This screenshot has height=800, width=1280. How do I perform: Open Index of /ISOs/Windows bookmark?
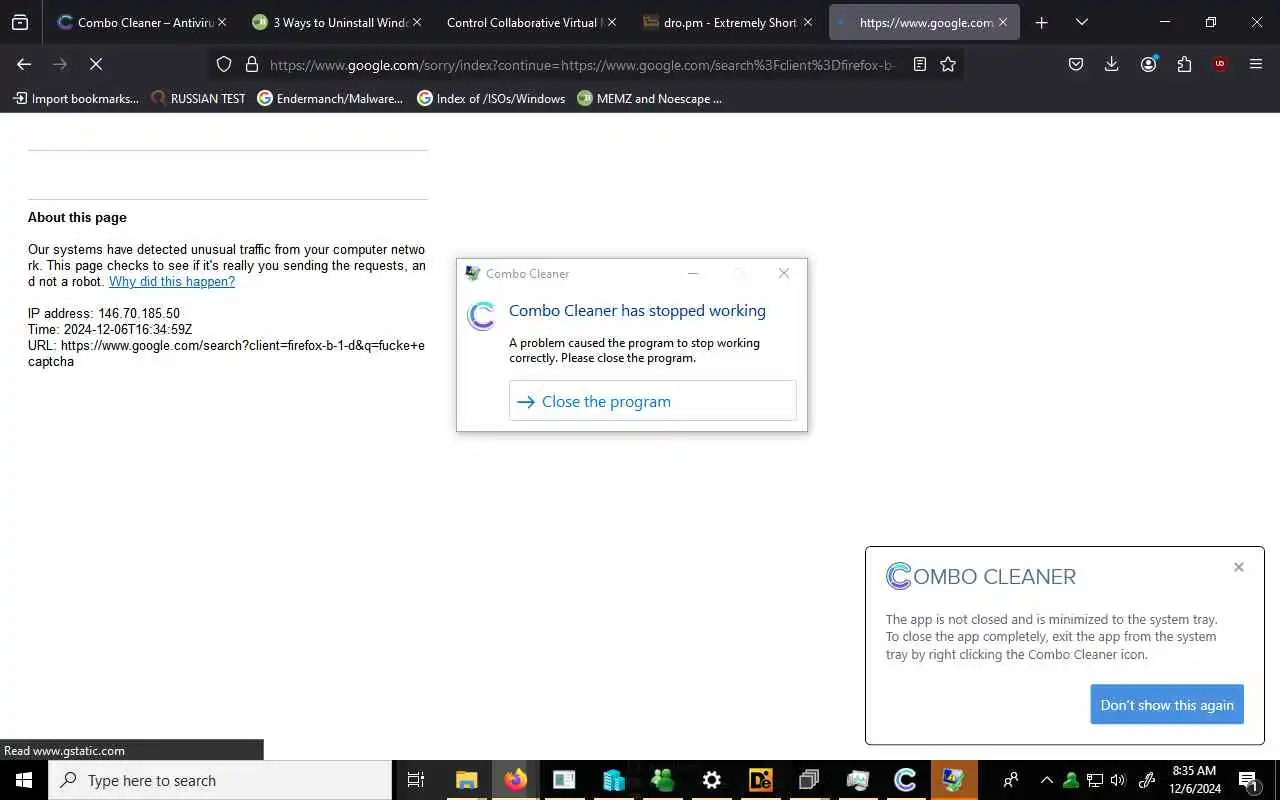click(x=491, y=98)
